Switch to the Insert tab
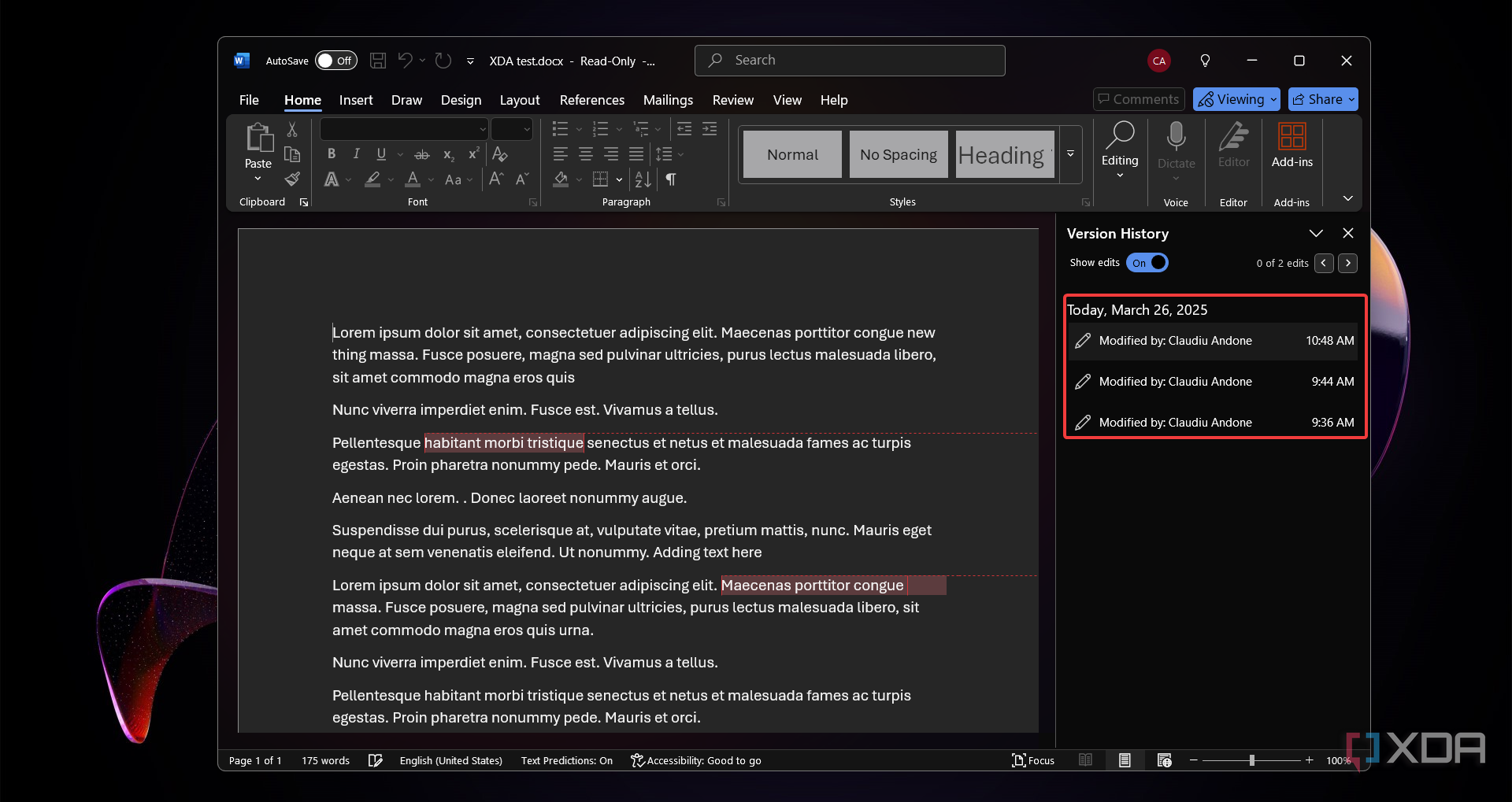Image resolution: width=1512 pixels, height=802 pixels. (356, 100)
